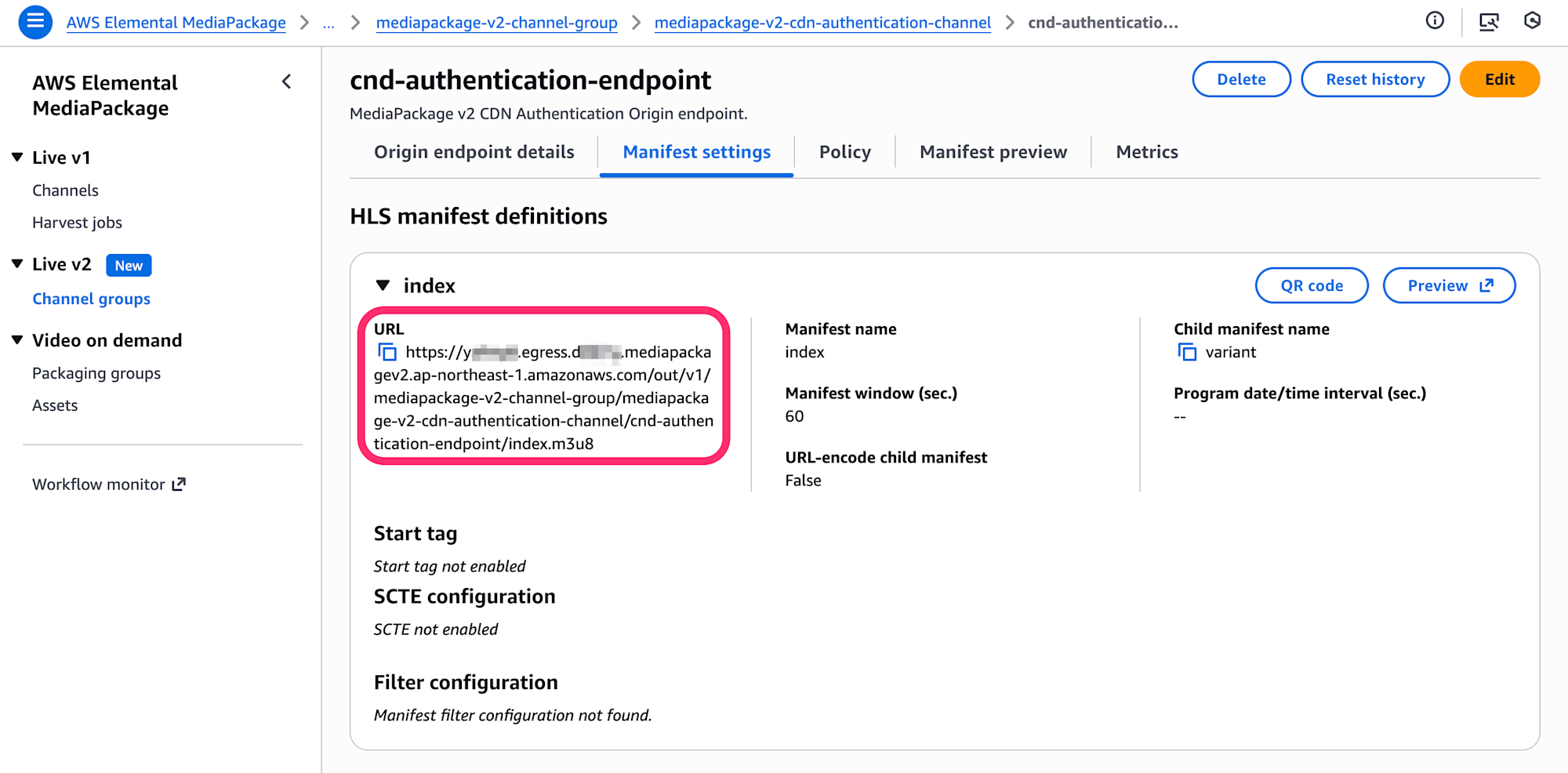1568x773 pixels.
Task: Open the hamburger navigation menu icon
Action: 35,22
